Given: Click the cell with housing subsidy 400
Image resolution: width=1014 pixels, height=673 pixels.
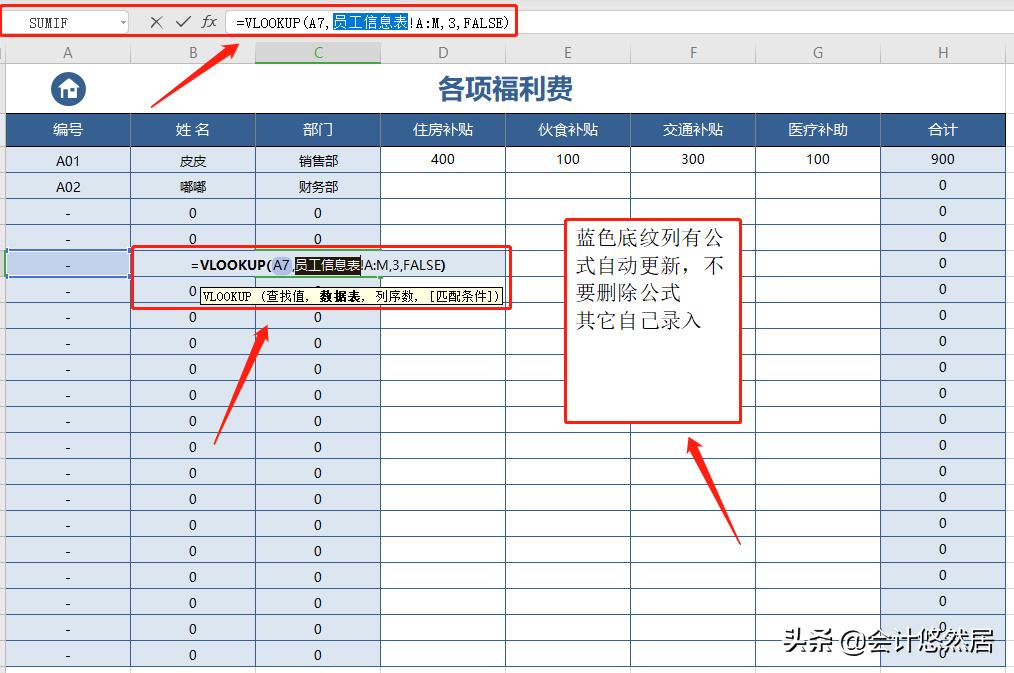Looking at the screenshot, I should 443,159.
